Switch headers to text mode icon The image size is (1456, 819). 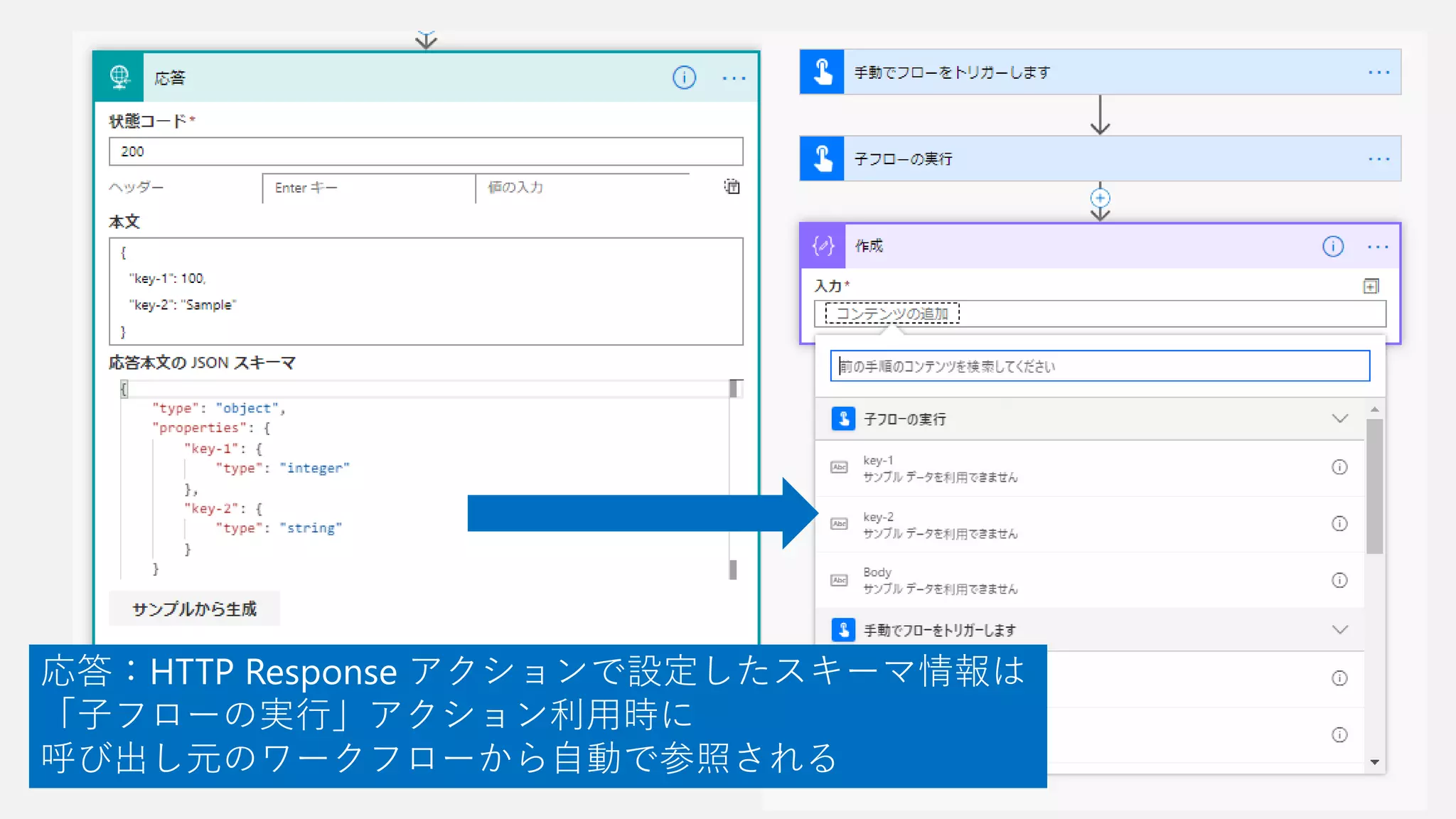pyautogui.click(x=732, y=186)
